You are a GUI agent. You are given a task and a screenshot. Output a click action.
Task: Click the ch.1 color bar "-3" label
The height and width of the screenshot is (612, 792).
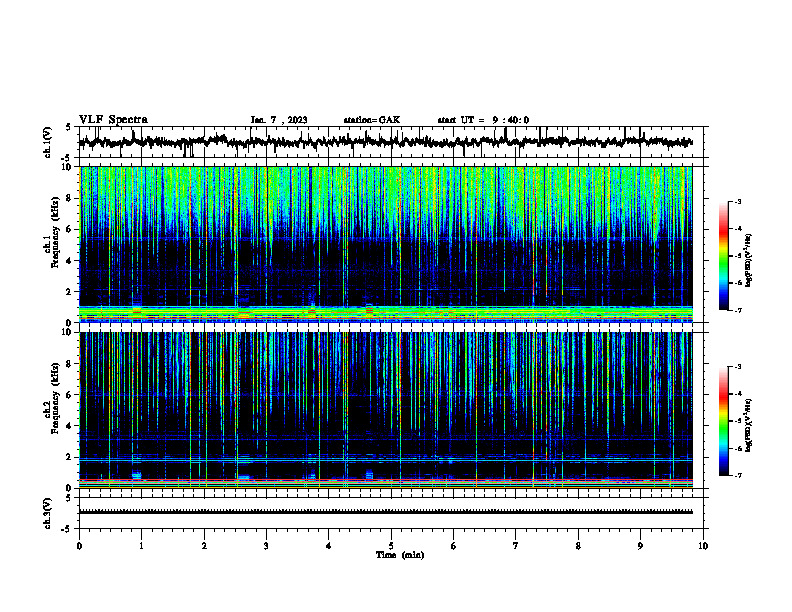click(x=738, y=202)
